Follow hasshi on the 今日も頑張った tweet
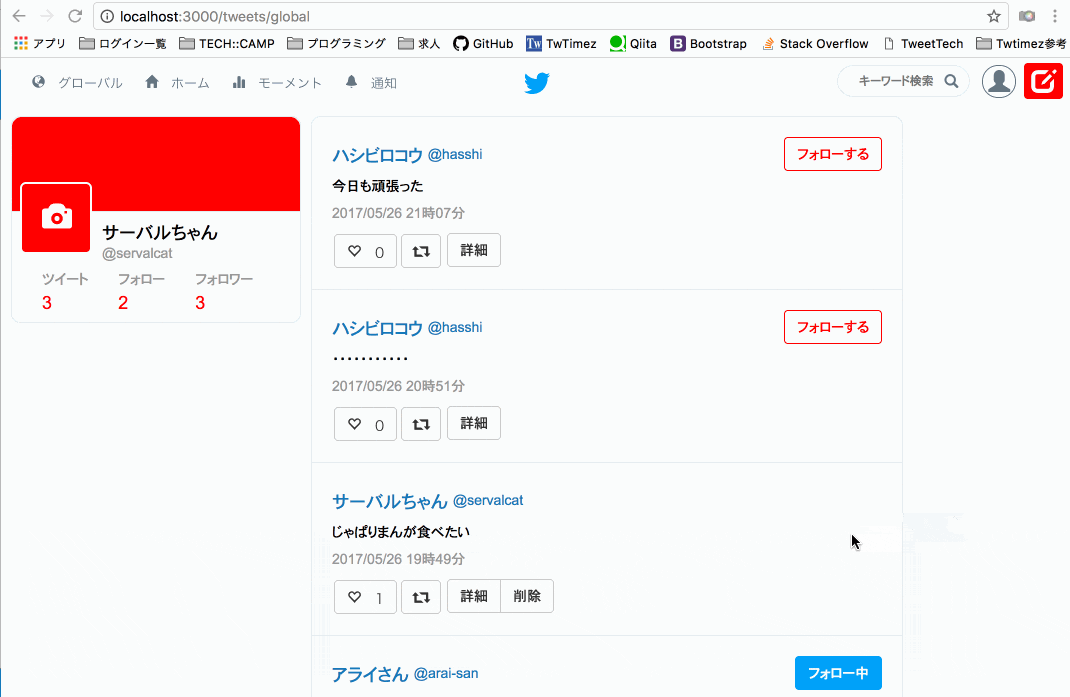 coord(833,154)
